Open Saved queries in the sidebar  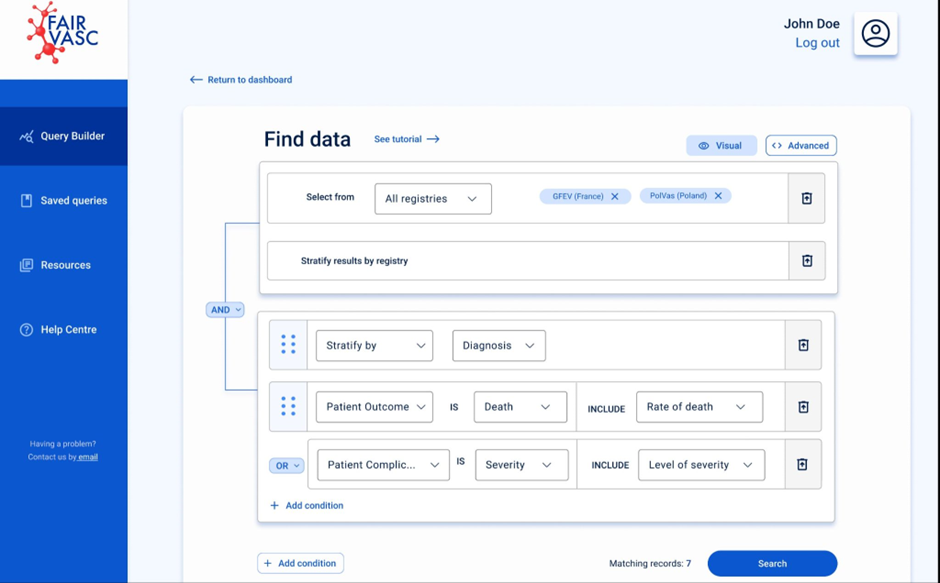coord(64,200)
